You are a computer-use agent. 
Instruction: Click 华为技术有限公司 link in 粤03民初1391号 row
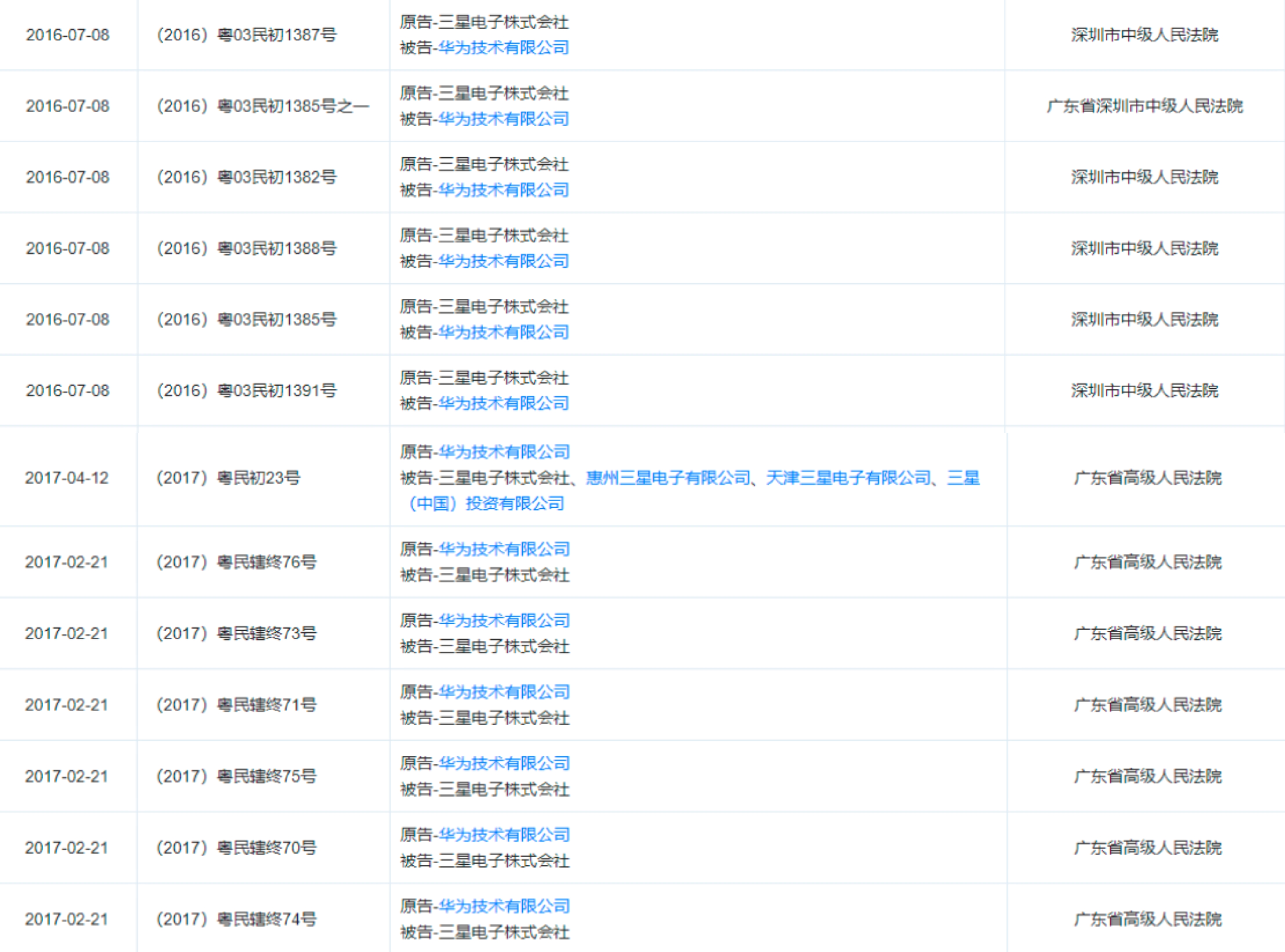[503, 403]
